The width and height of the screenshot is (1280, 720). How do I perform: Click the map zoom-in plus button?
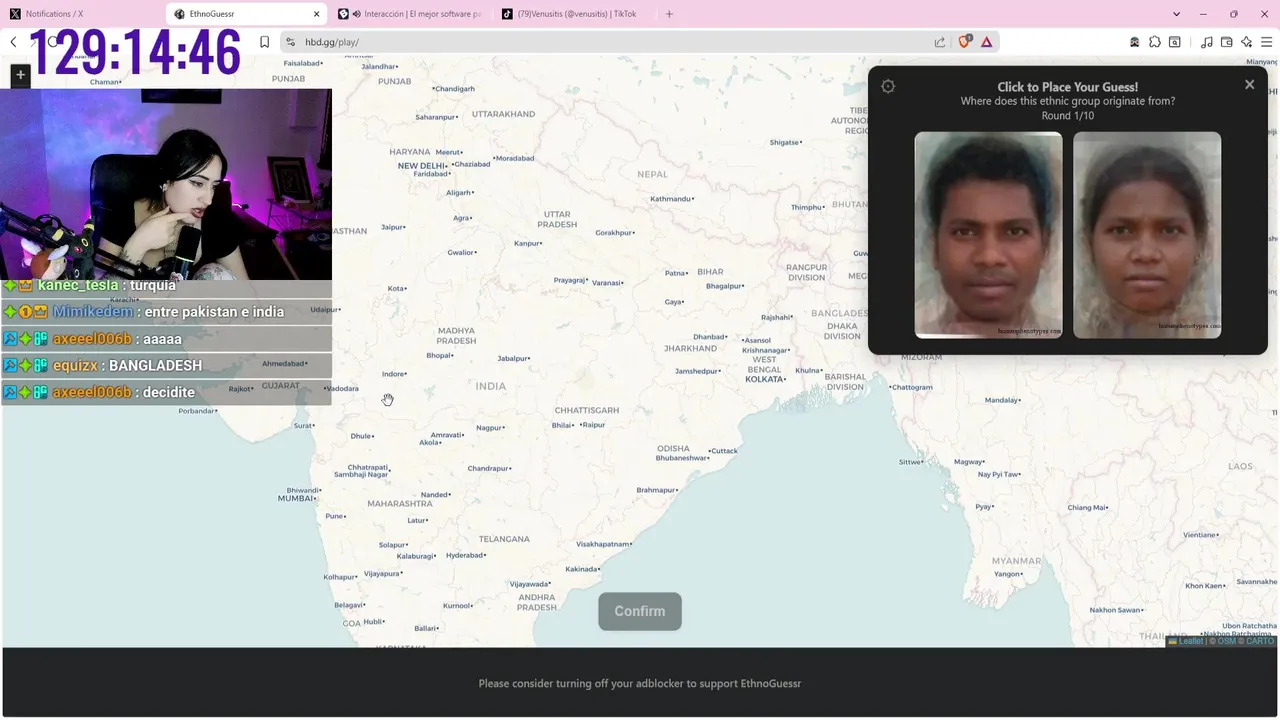tap(20, 75)
